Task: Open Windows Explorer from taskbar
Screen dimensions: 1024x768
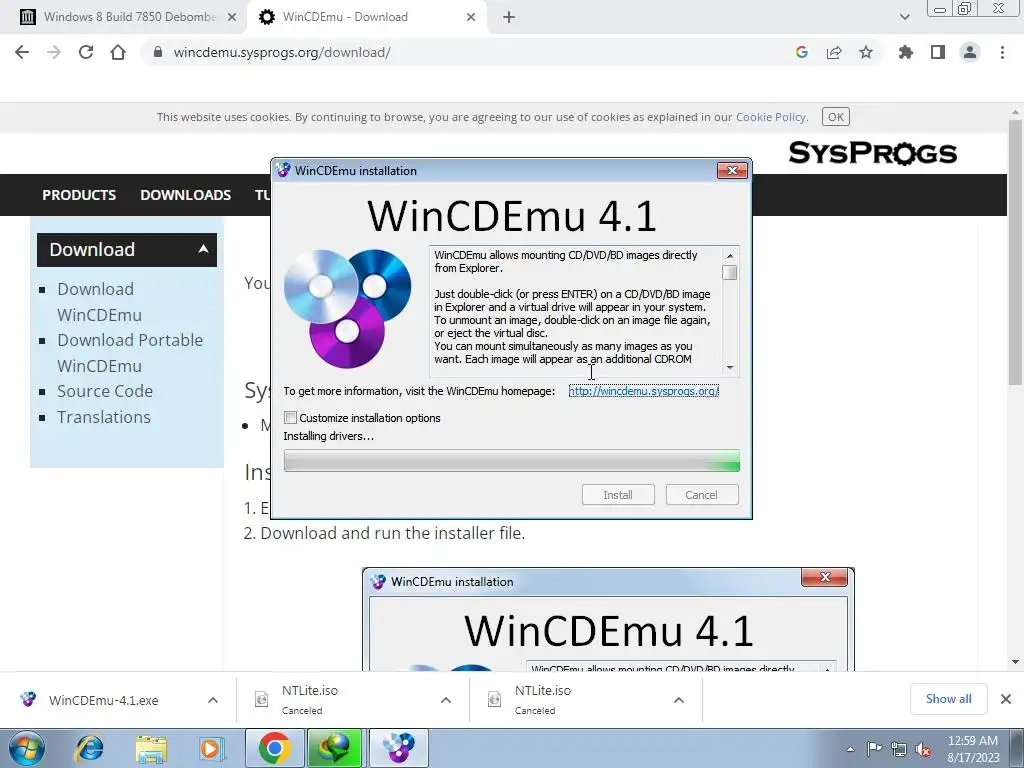Action: click(x=151, y=748)
